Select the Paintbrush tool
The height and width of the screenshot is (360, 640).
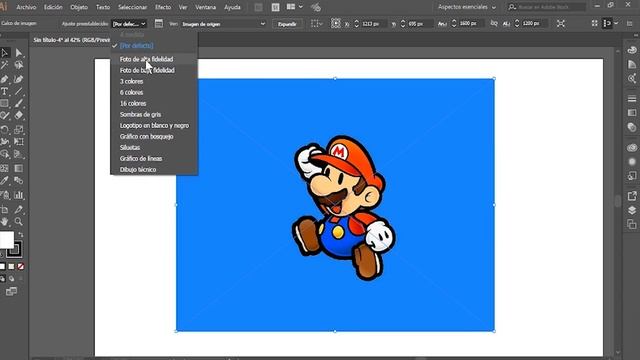19,103
